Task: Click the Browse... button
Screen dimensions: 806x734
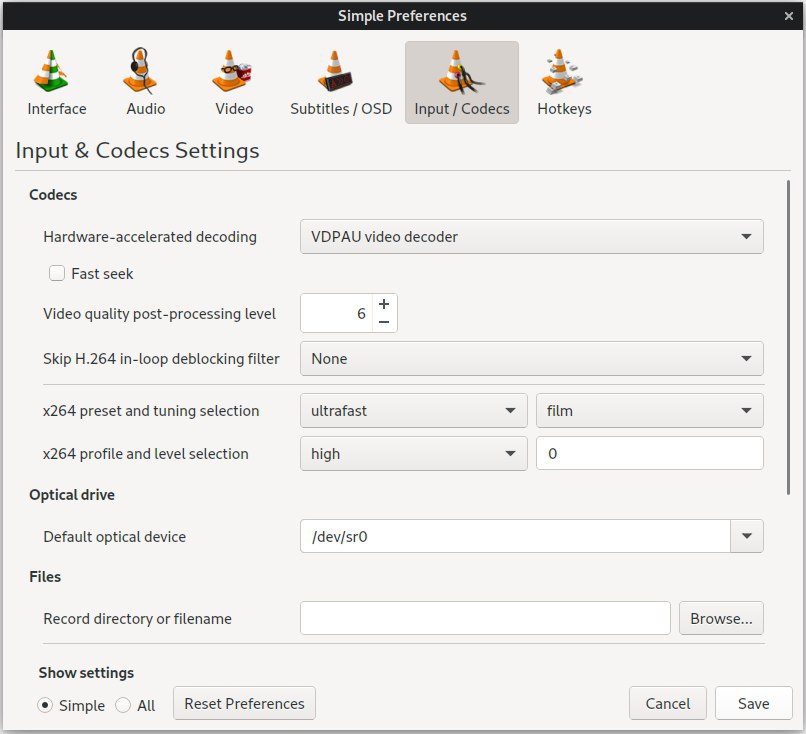Action: point(721,618)
